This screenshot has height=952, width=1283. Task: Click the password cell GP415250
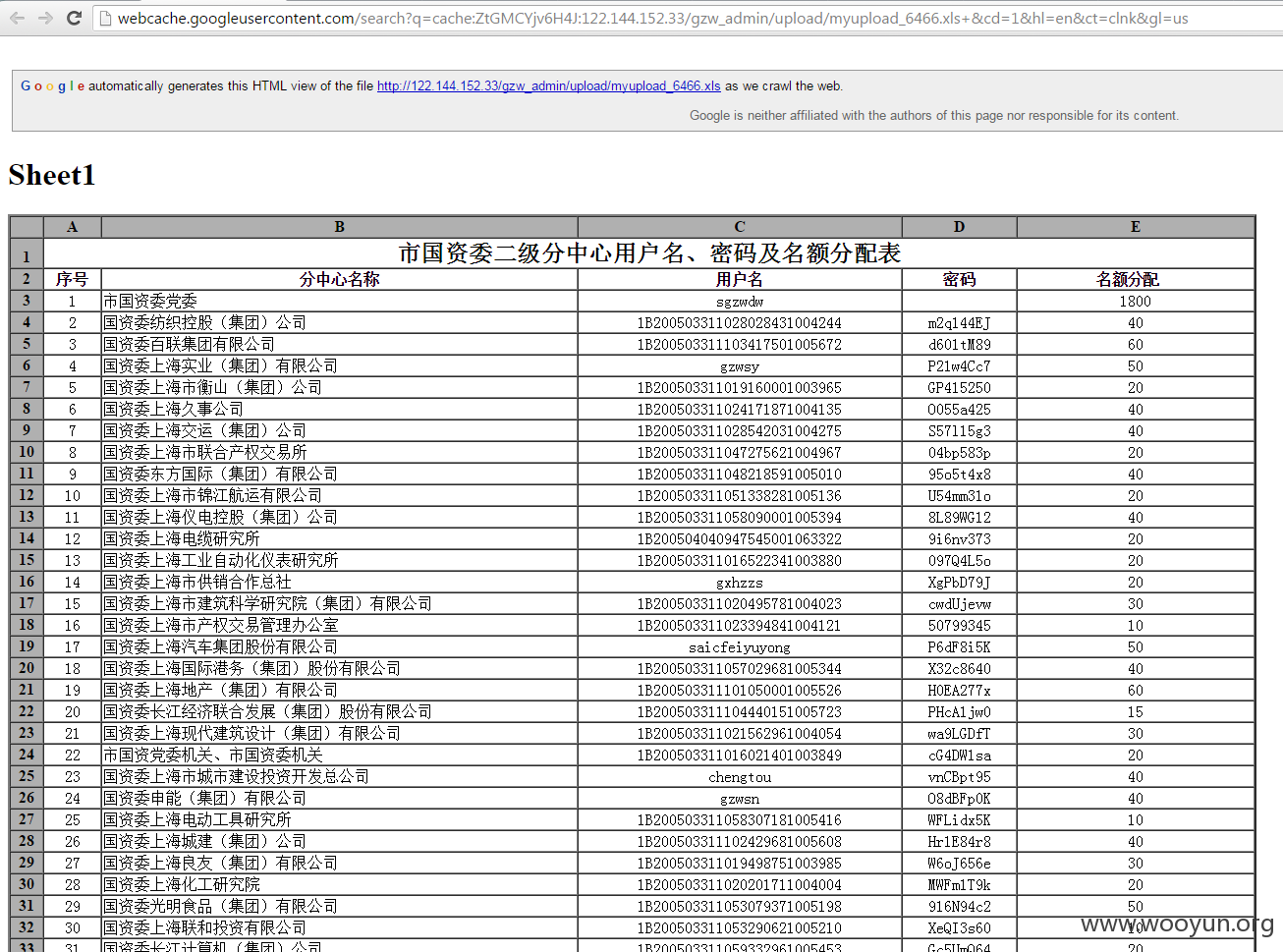point(959,387)
